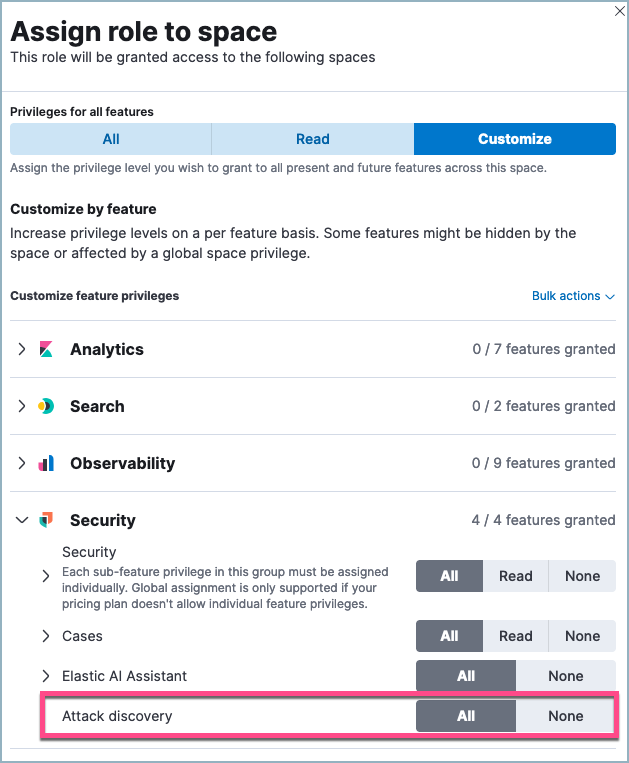Click the Analytics Kibana logo icon
Image resolution: width=629 pixels, height=763 pixels.
coord(46,350)
